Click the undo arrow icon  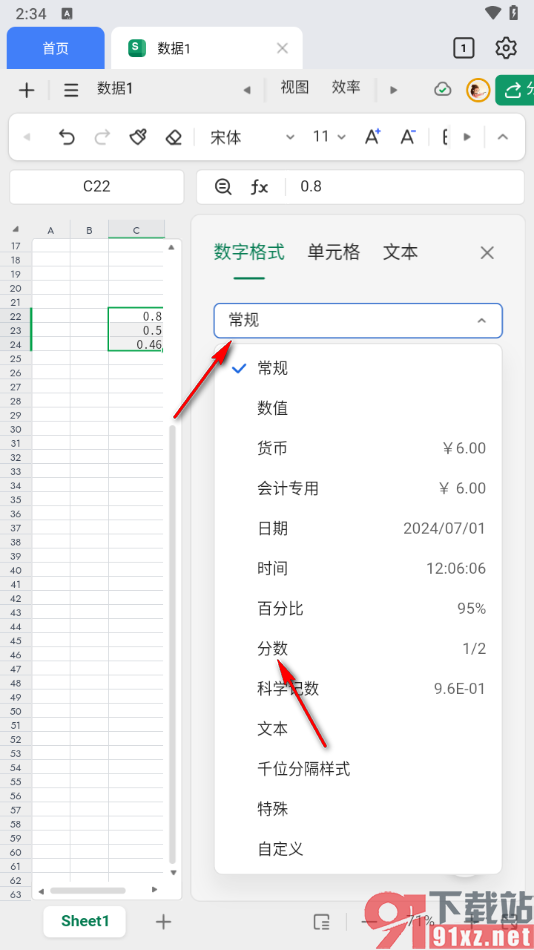[x=66, y=138]
